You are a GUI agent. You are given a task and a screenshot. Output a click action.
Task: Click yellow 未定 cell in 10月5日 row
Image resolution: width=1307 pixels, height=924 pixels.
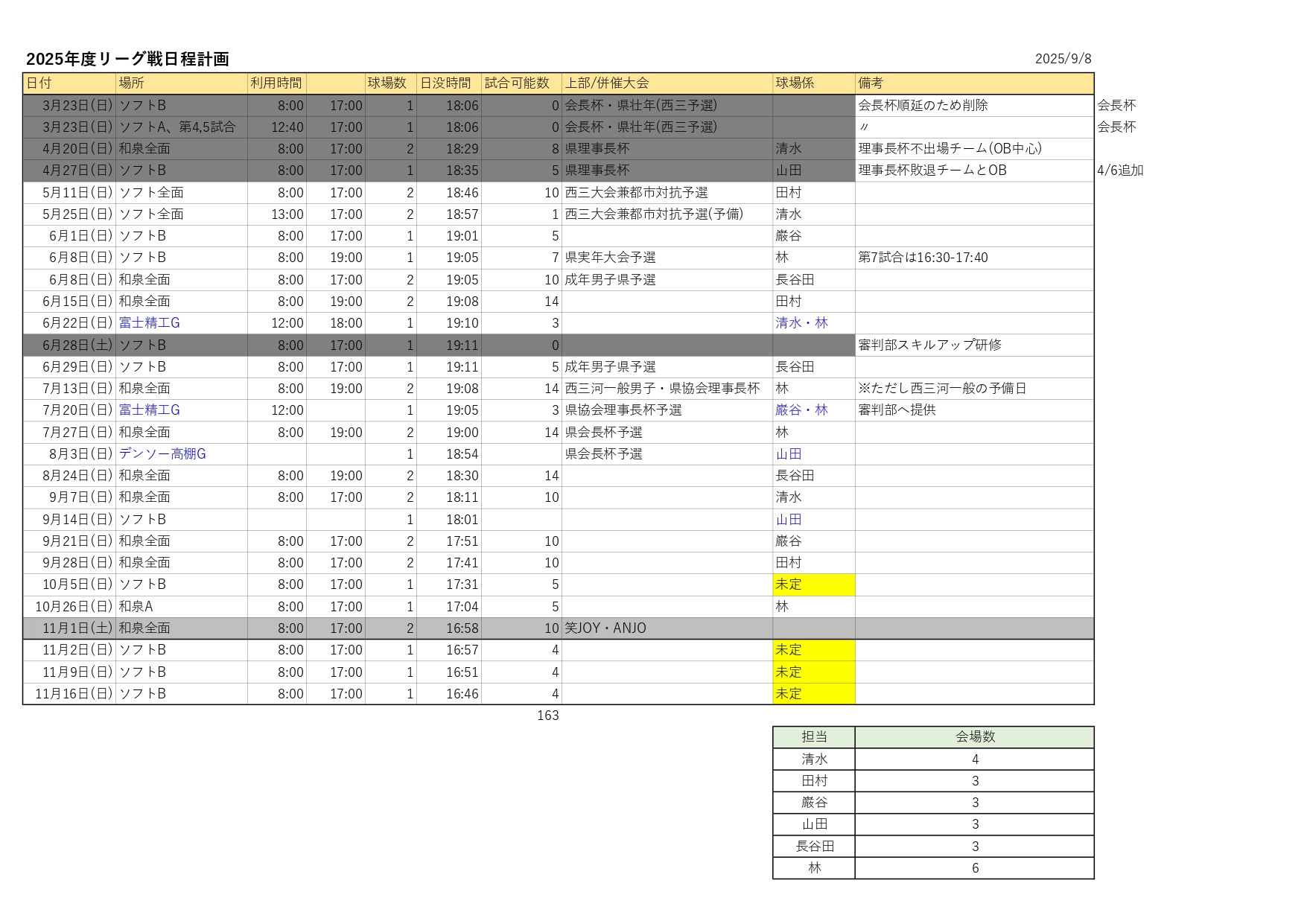814,584
